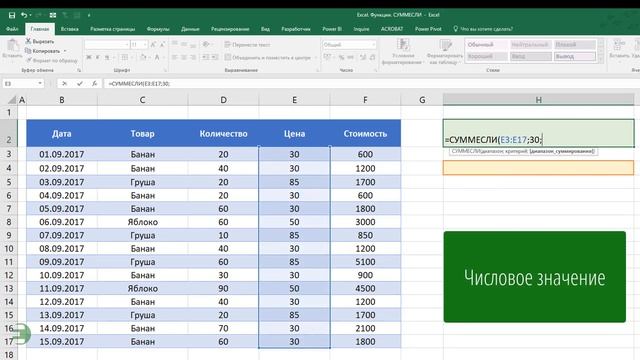Viewport: 640px width, 360px height.
Task: Click the percent style icon
Action: [x=341, y=58]
